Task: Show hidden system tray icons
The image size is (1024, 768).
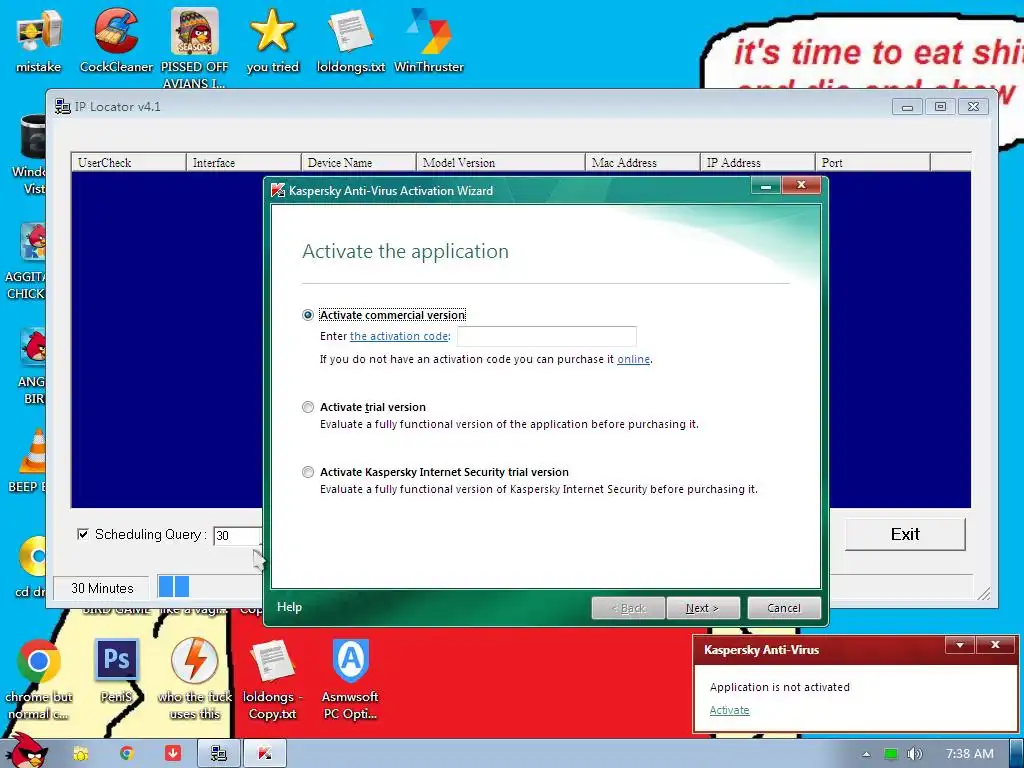Action: pos(866,754)
